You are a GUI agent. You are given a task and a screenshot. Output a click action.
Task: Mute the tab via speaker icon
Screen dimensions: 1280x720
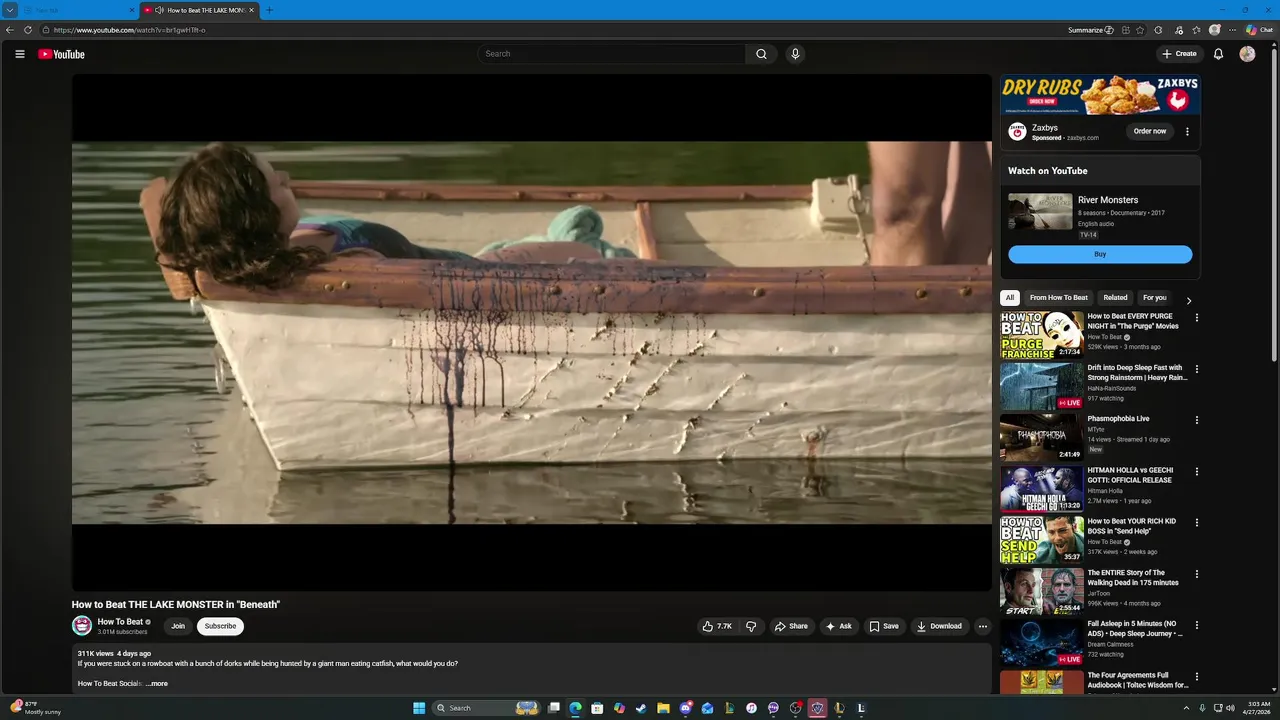point(159,10)
